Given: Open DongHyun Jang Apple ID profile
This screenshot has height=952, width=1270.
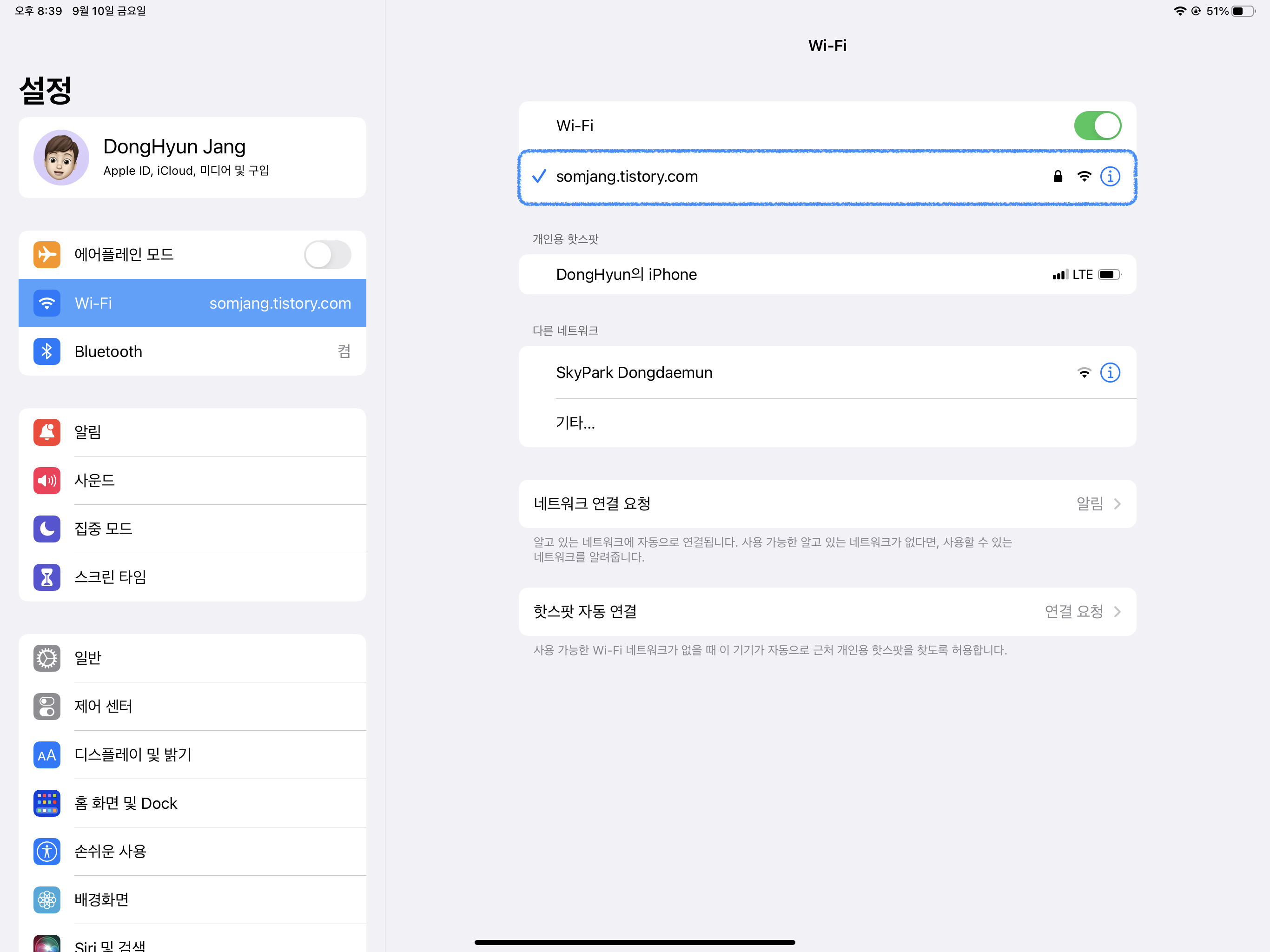Looking at the screenshot, I should click(192, 157).
